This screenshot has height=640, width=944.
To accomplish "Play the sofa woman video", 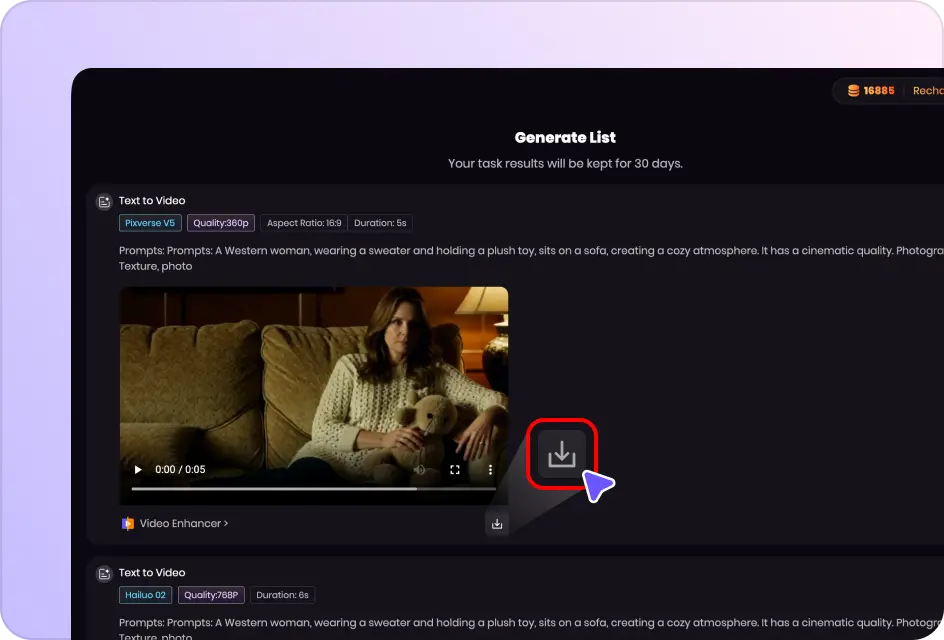I will (138, 470).
